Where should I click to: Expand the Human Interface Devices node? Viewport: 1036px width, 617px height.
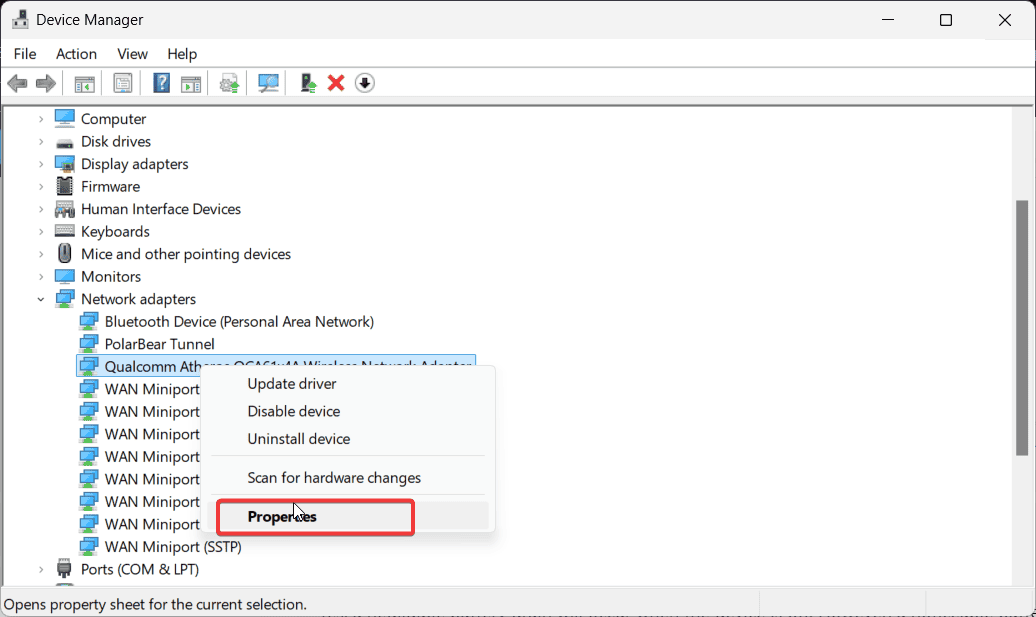coord(41,209)
